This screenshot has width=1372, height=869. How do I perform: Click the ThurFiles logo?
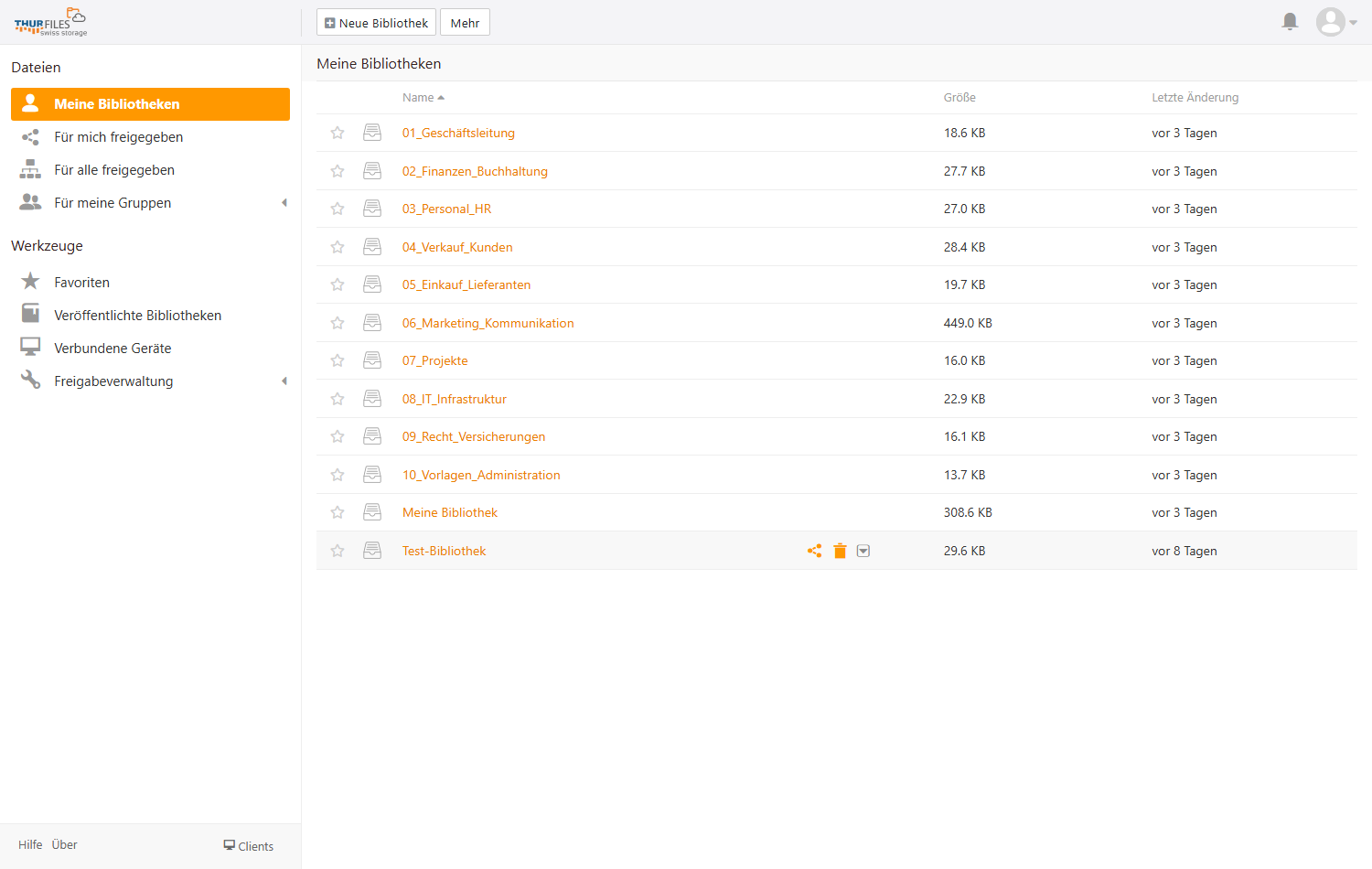click(51, 22)
